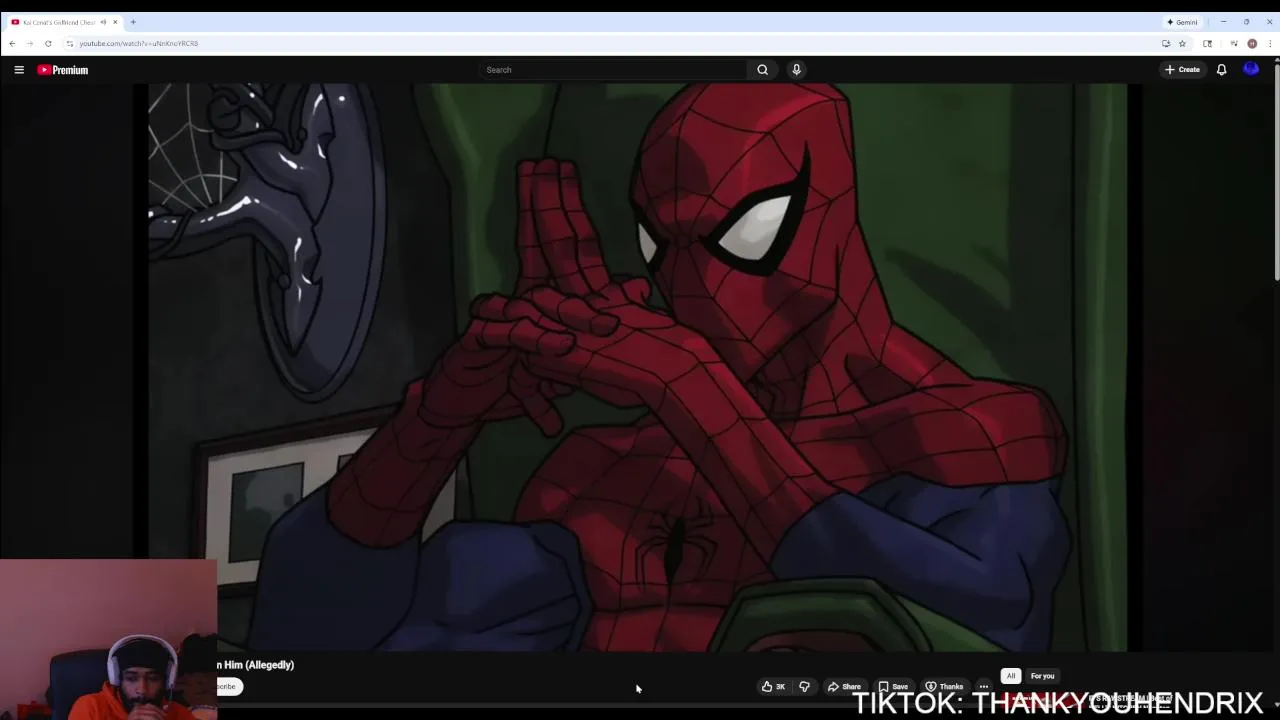
Task: Open the Chrome three-dot menu
Action: (x=1270, y=44)
